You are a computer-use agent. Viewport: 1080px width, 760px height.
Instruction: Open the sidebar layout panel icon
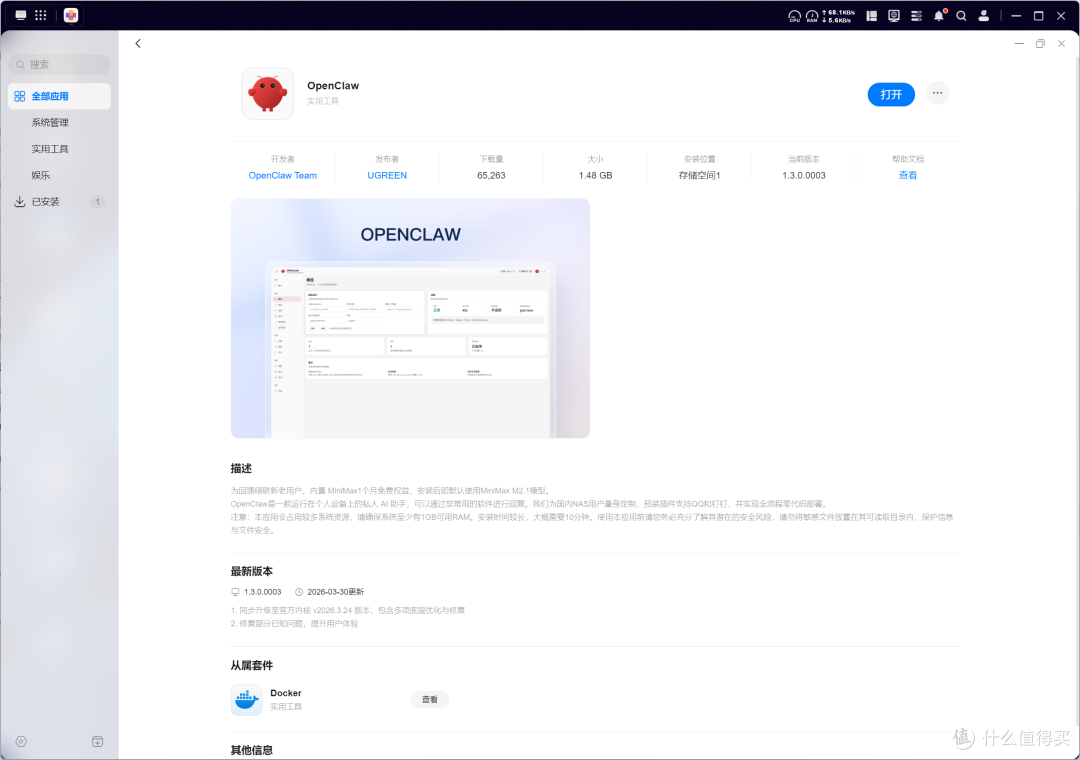871,16
